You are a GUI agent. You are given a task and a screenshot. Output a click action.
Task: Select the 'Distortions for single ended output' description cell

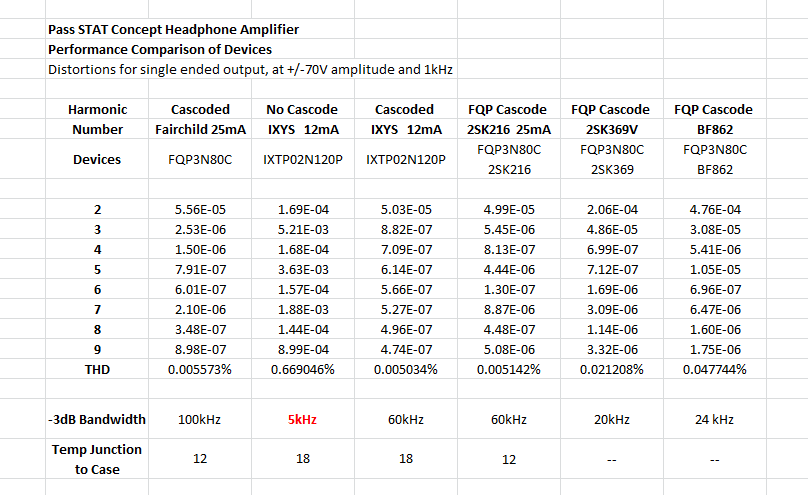coord(250,70)
